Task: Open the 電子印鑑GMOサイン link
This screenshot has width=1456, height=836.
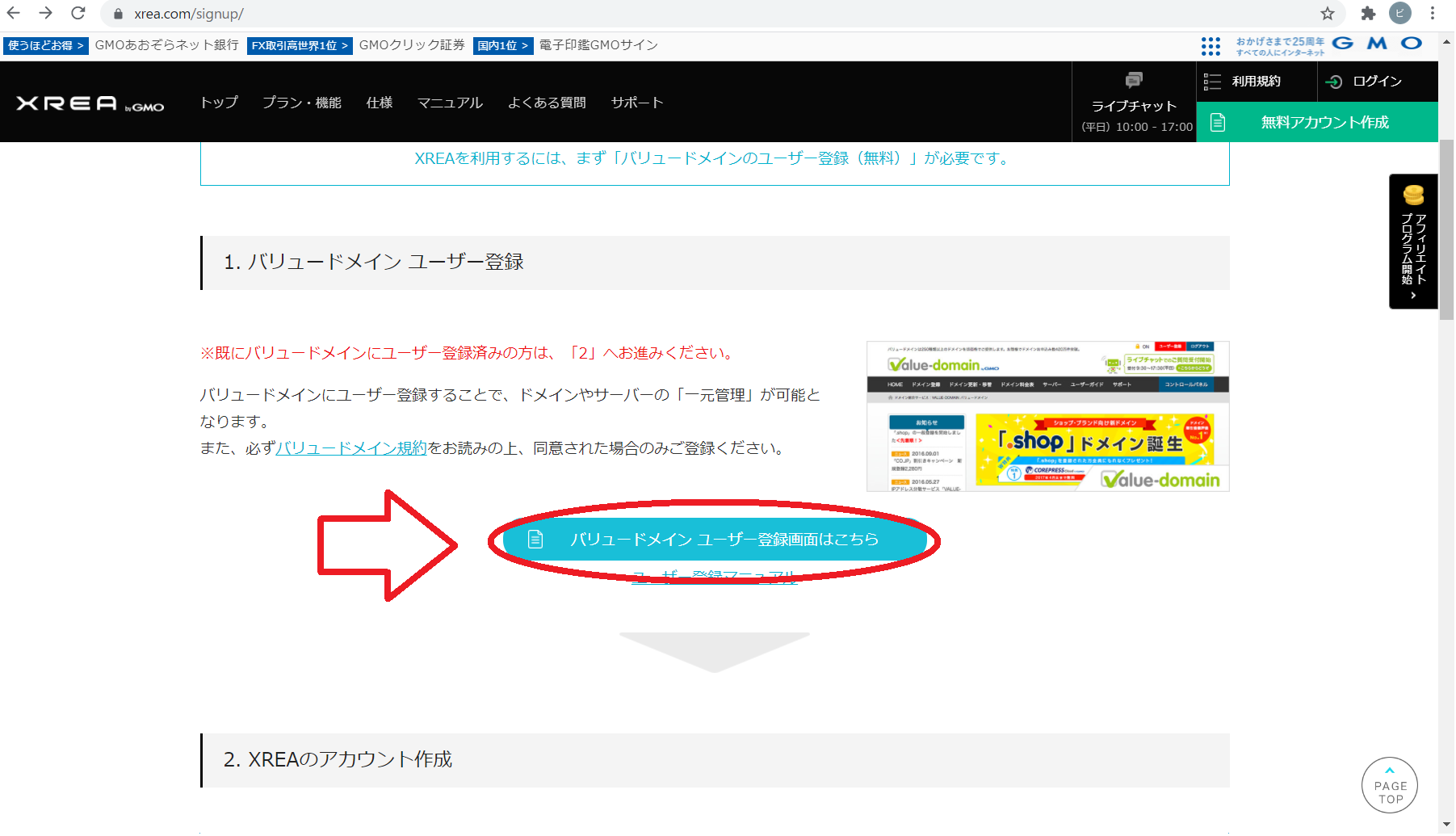Action: point(598,45)
